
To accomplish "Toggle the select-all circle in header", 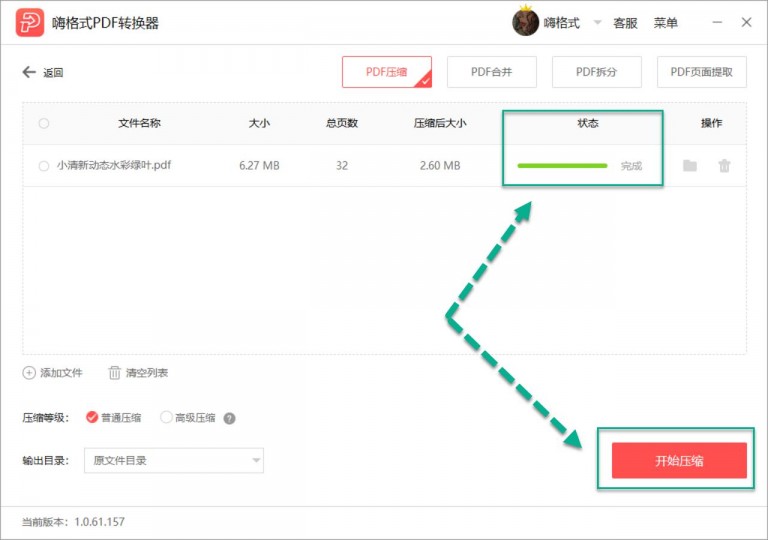I will click(x=44, y=123).
